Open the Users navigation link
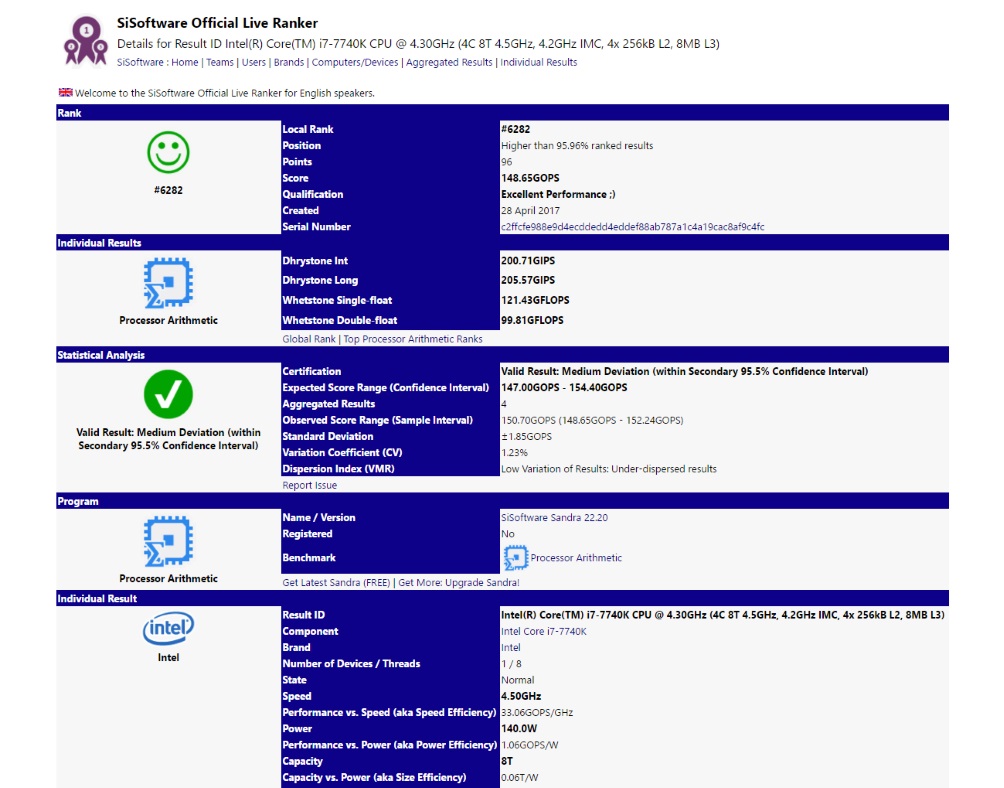The image size is (1004, 788). click(x=254, y=62)
